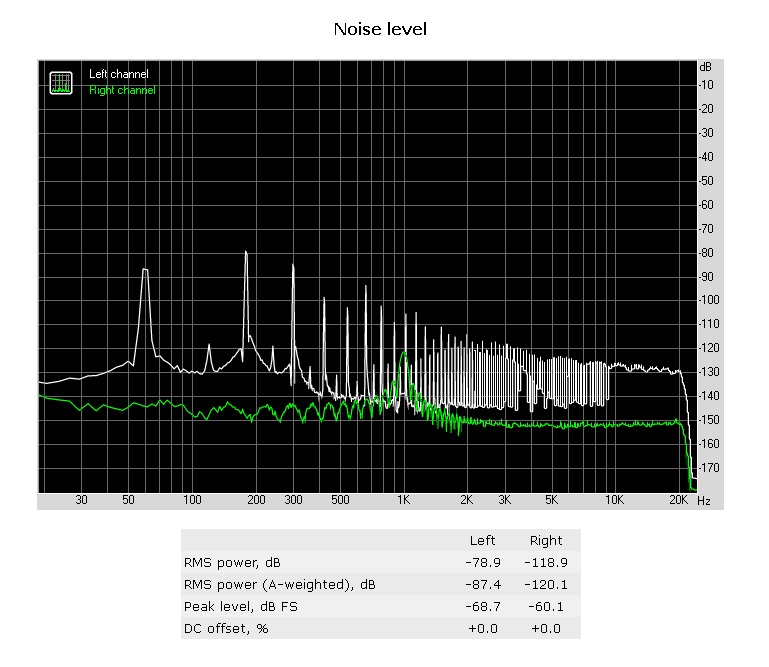Image resolution: width=769 pixels, height=667 pixels.
Task: Click the '2K' frequency axis label
Action: coord(466,500)
